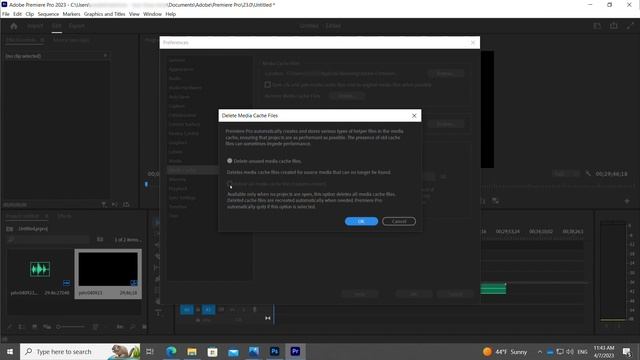
Task: Open the Windows notification center icon
Action: coord(627,351)
